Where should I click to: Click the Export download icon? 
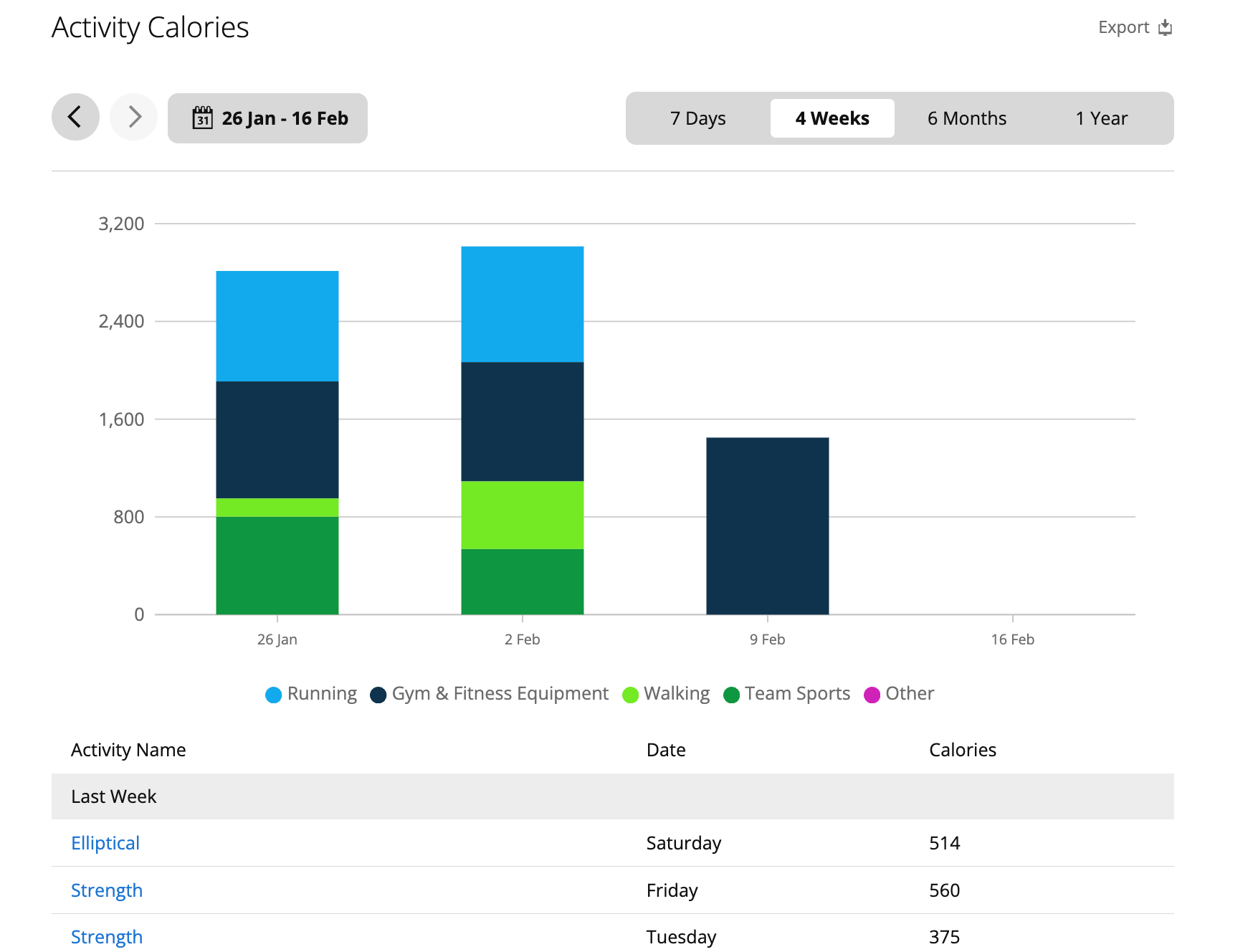pyautogui.click(x=1165, y=27)
